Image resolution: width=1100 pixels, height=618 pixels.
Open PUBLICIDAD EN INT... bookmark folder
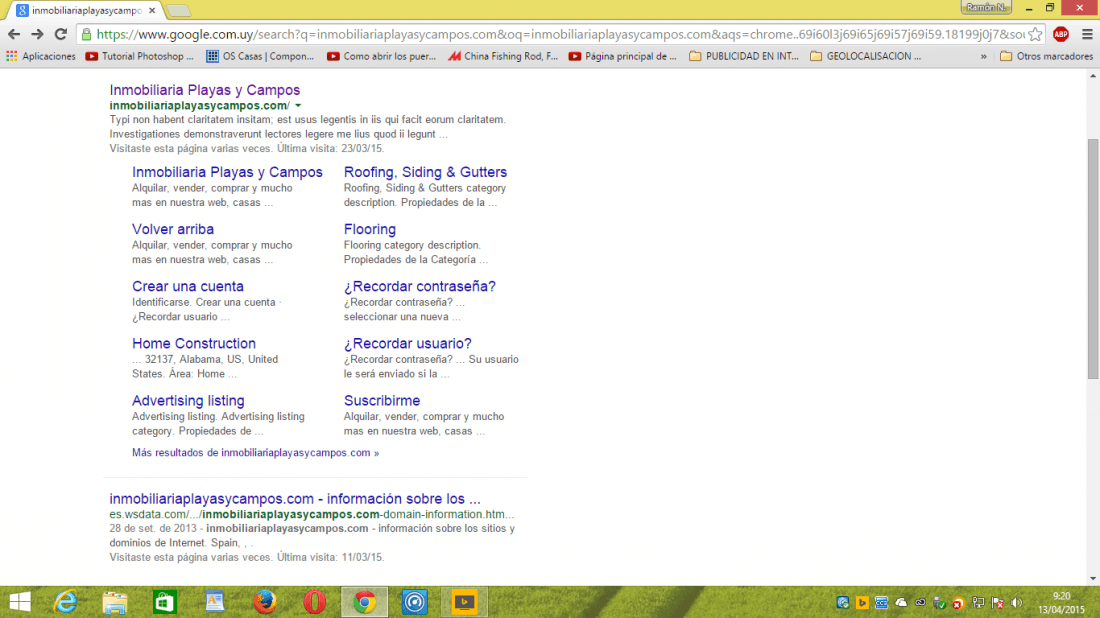point(744,56)
